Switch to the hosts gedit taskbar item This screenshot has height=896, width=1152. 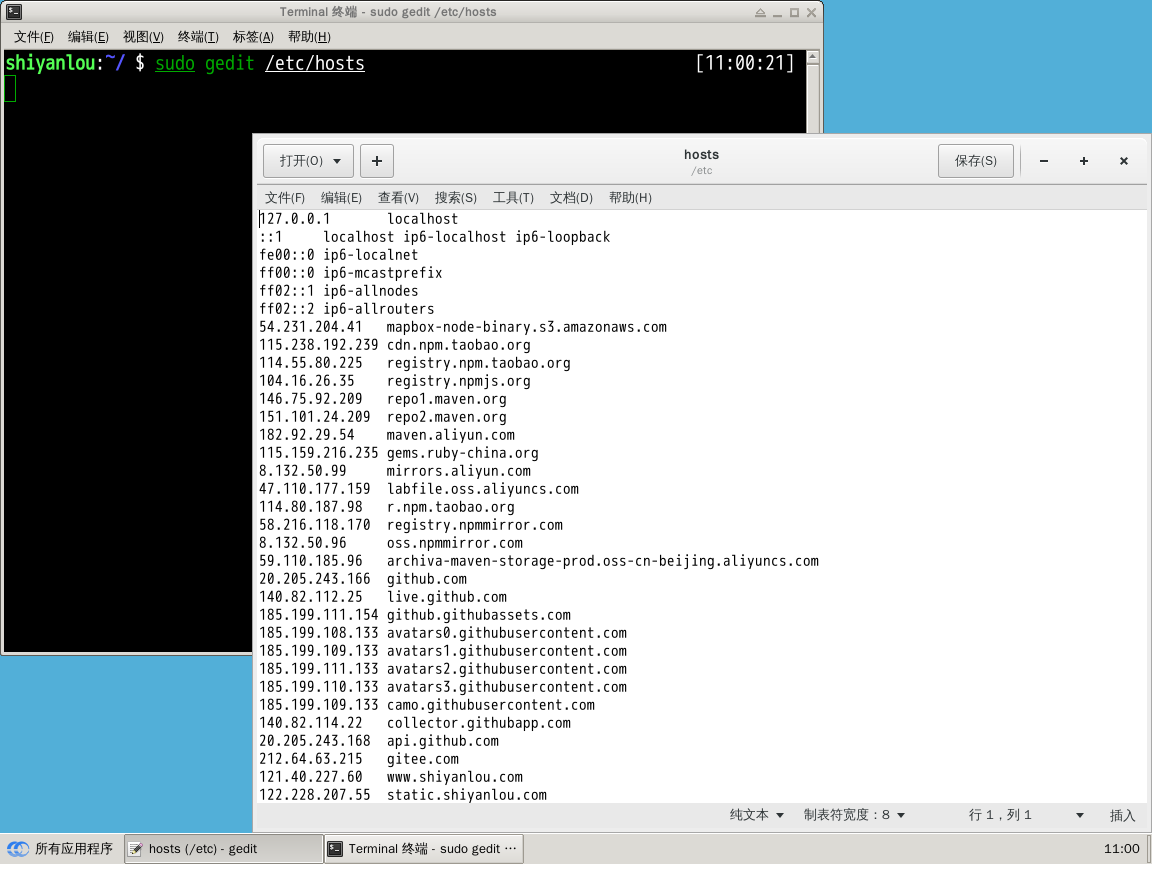[x=223, y=849]
